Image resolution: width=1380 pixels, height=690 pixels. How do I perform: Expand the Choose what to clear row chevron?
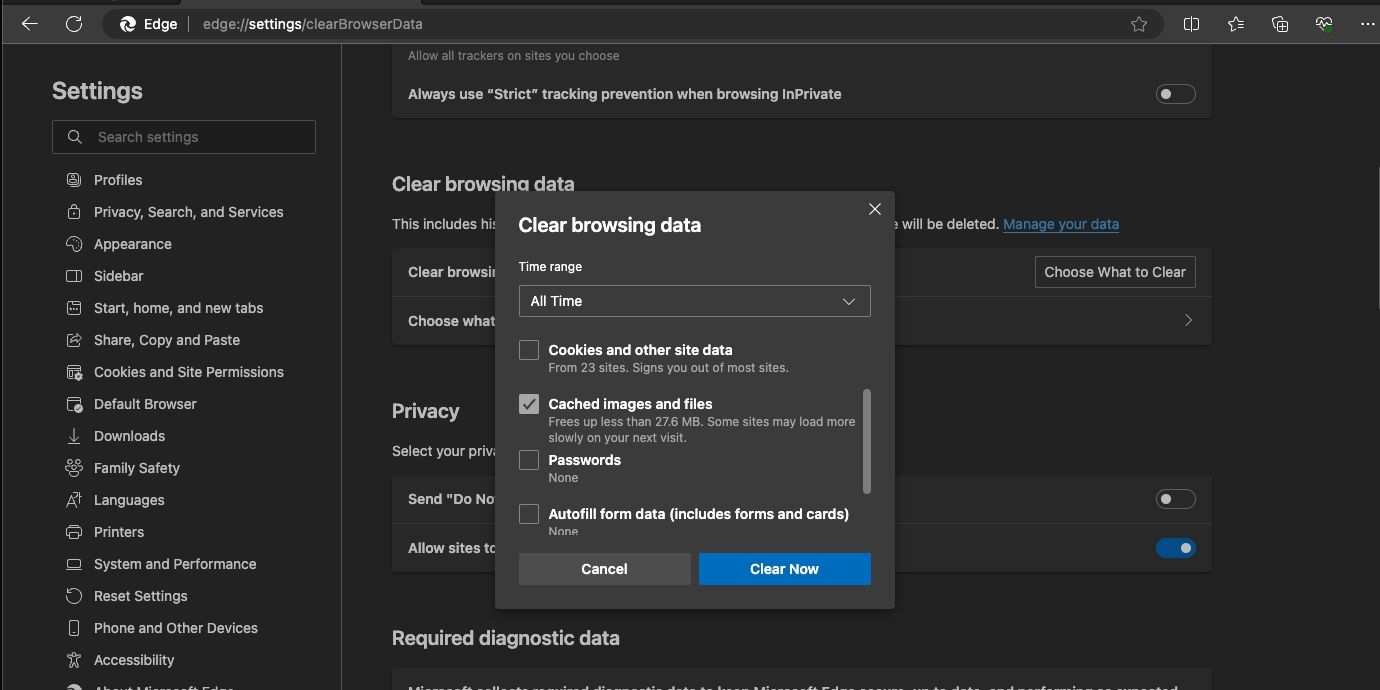point(1188,320)
